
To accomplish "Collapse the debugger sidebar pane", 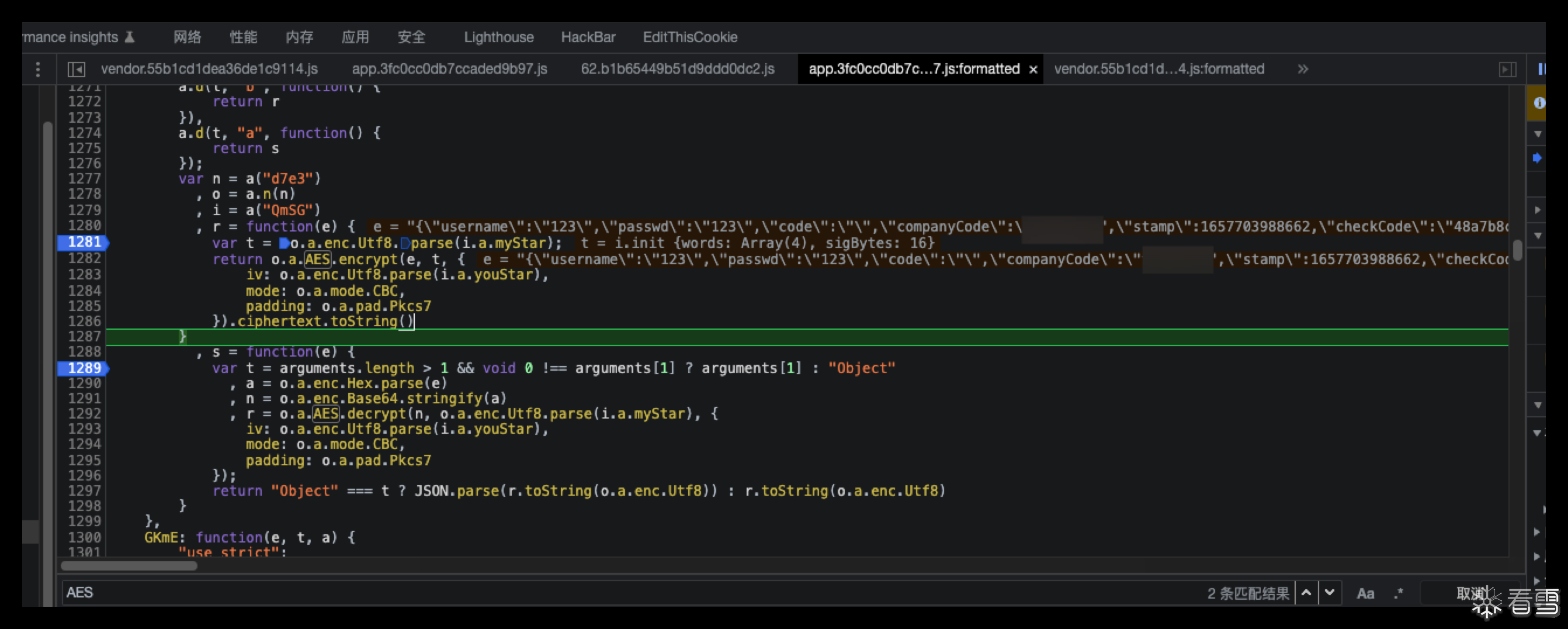I will point(1507,70).
